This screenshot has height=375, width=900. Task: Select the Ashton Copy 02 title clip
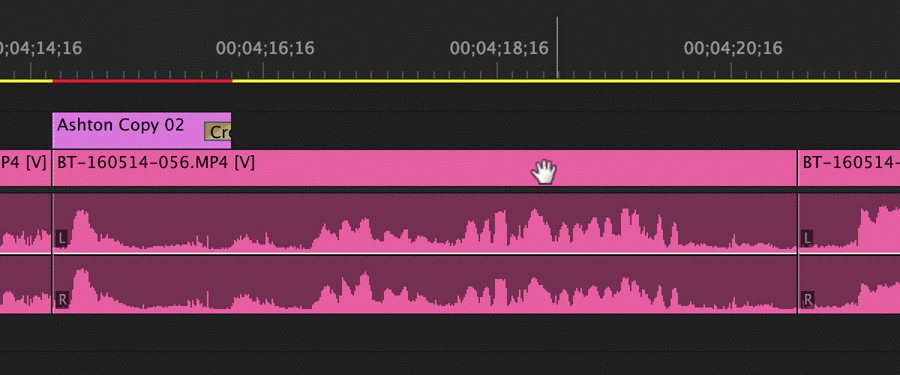coord(129,130)
